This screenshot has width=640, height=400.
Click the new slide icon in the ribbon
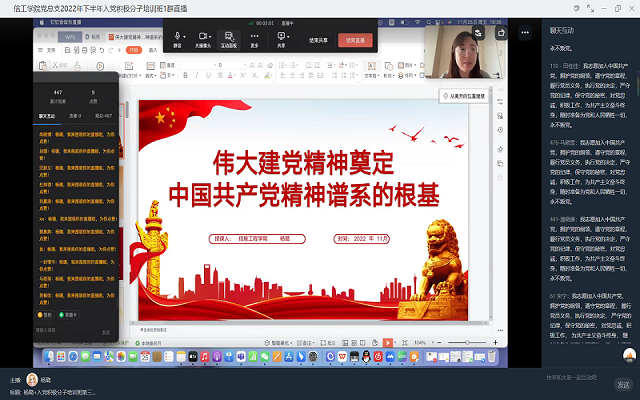129,66
